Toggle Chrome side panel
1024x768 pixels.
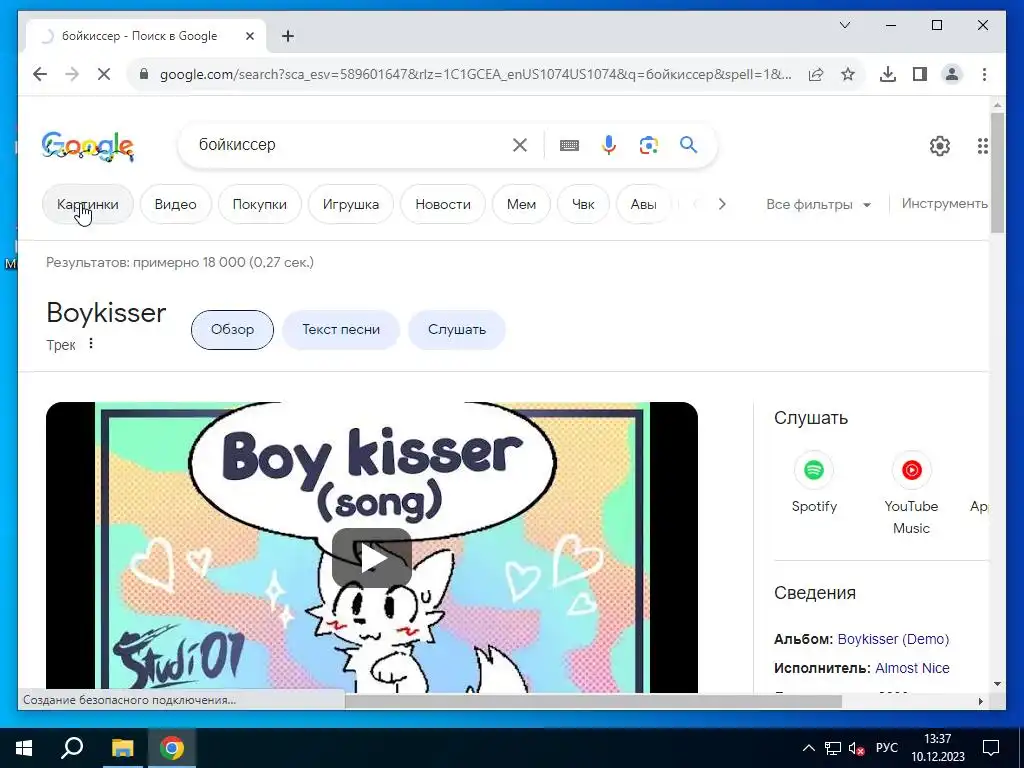pyautogui.click(x=920, y=74)
